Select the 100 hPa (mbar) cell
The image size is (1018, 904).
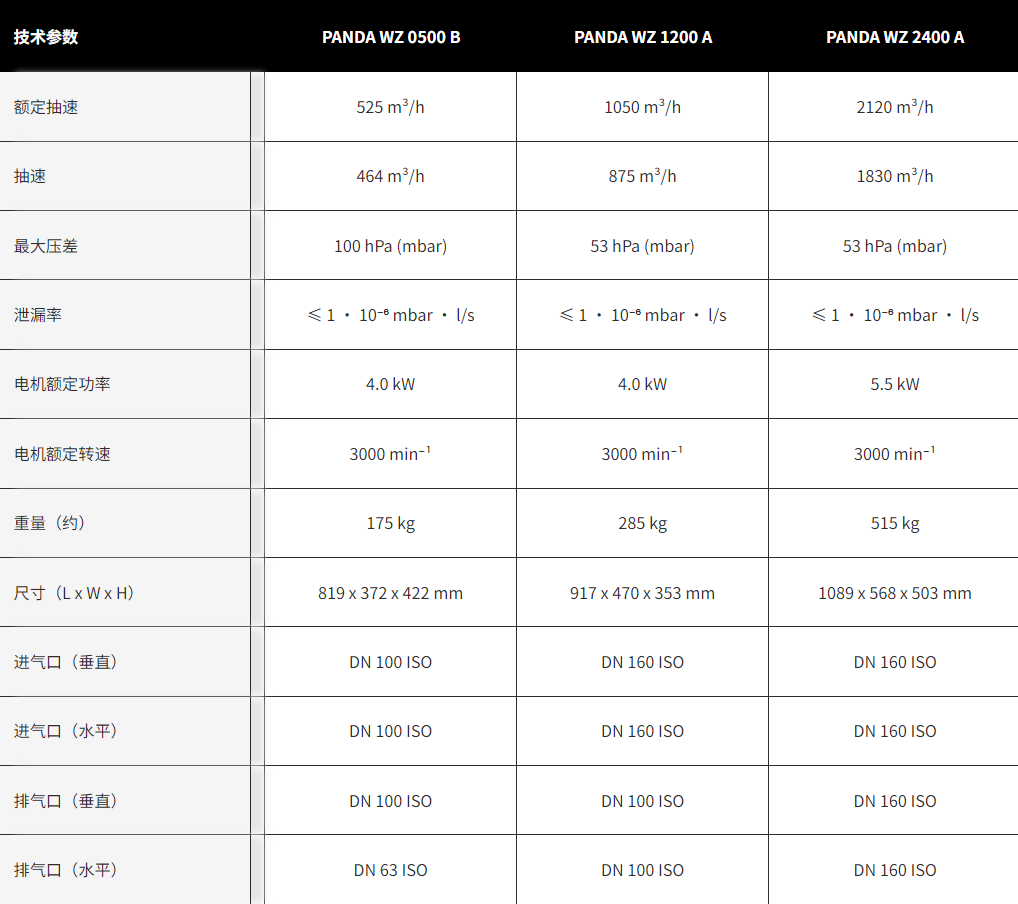(x=390, y=246)
